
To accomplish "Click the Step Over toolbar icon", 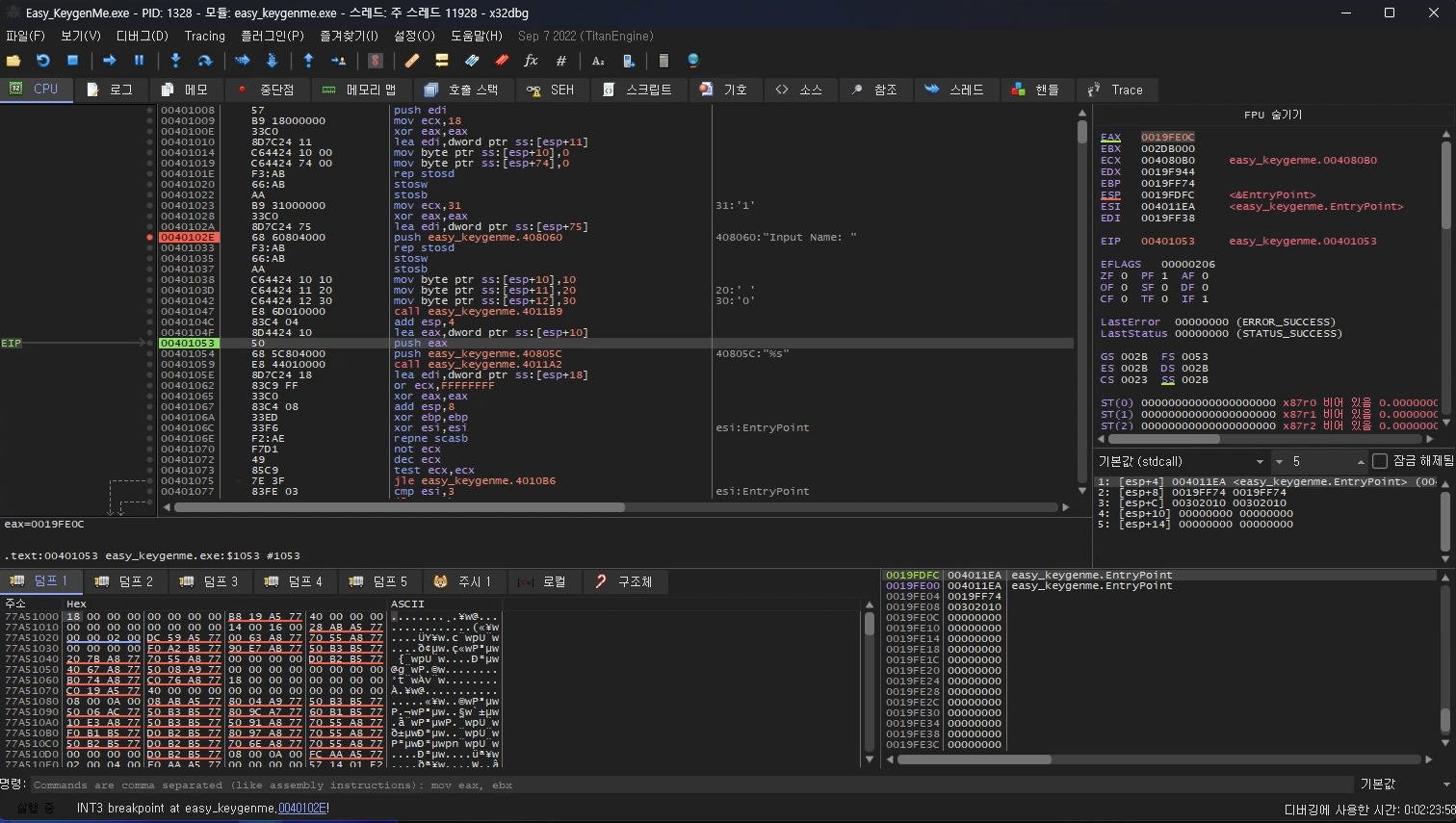I will coord(205,61).
